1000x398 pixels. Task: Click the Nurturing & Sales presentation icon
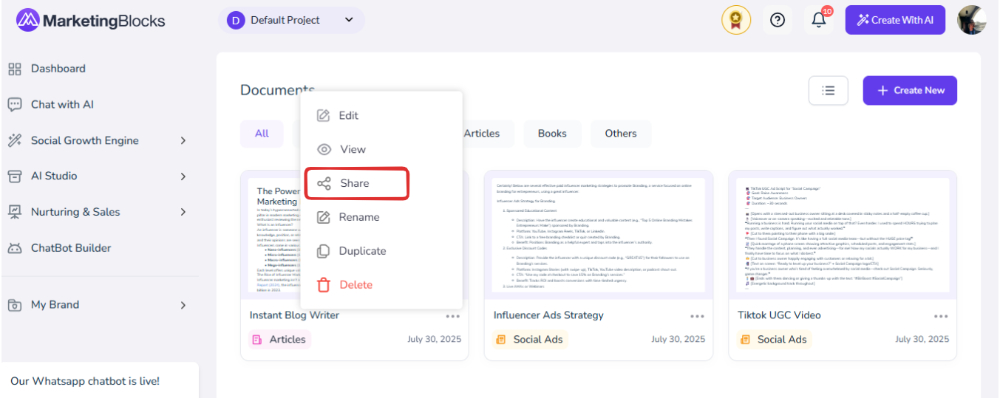click(x=15, y=212)
